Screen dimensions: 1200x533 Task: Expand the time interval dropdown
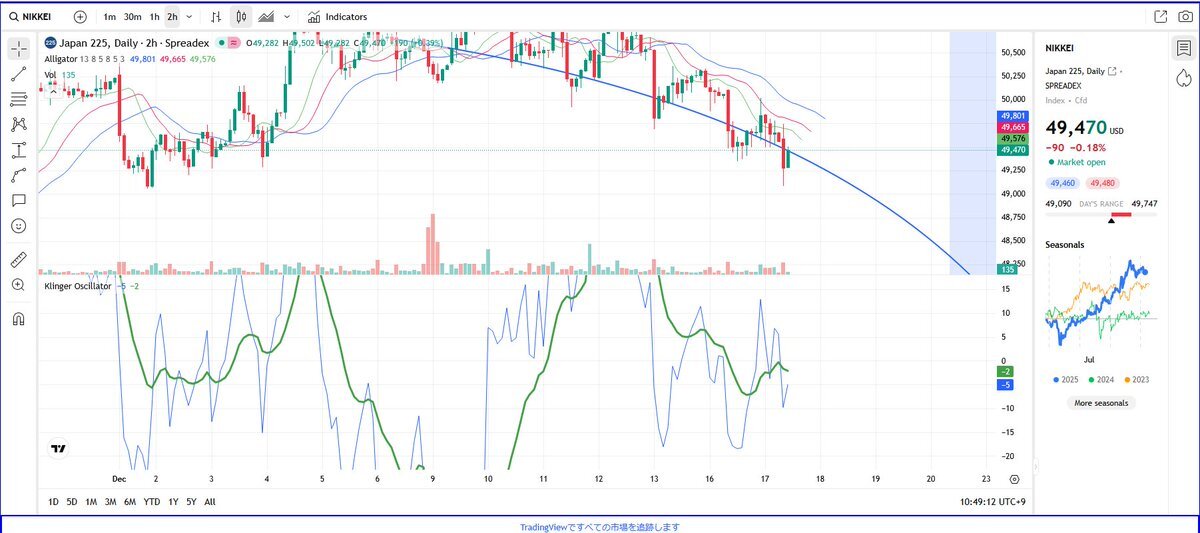pos(189,17)
